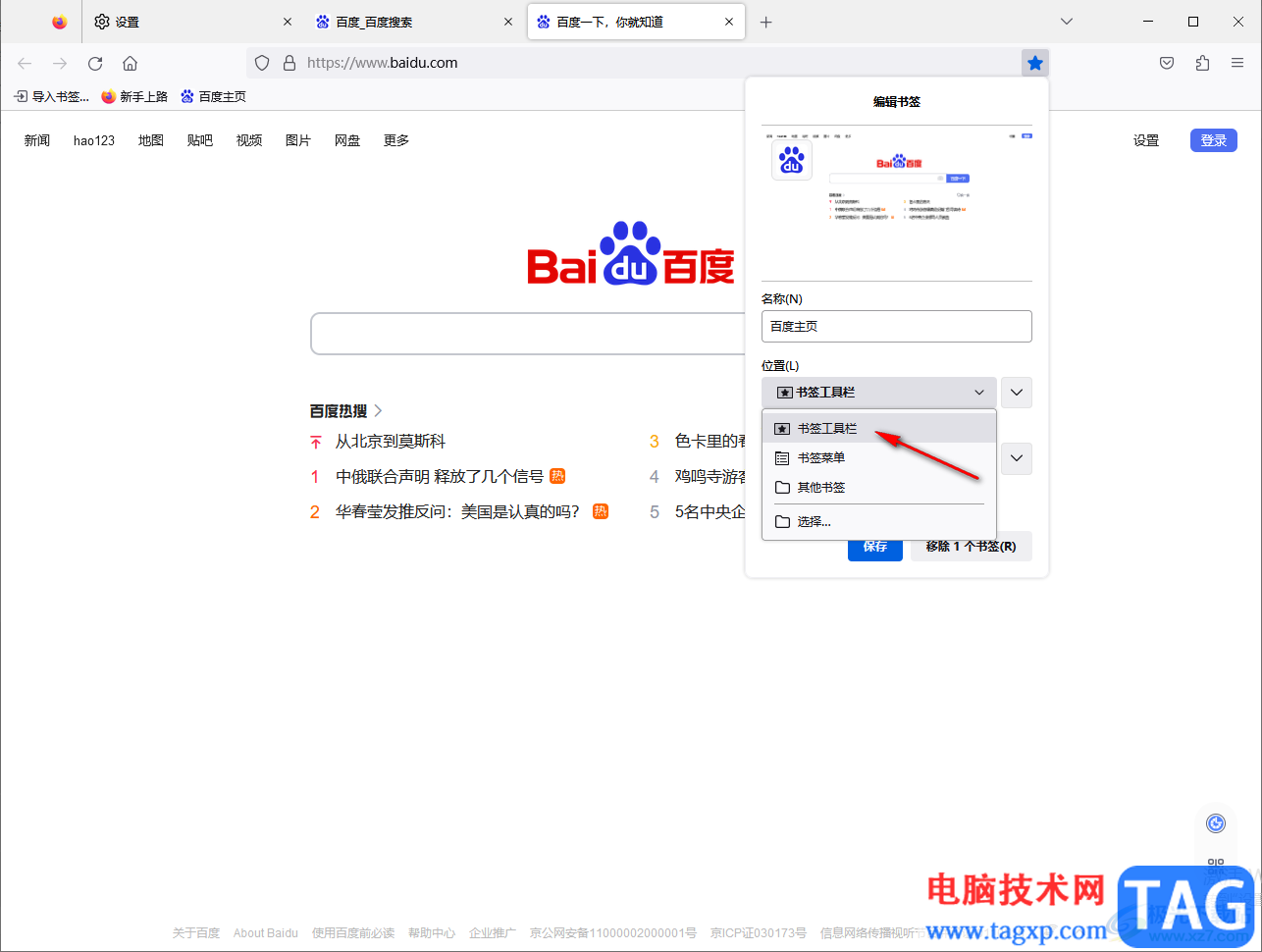Open 企业推广 footer link

pos(493,933)
